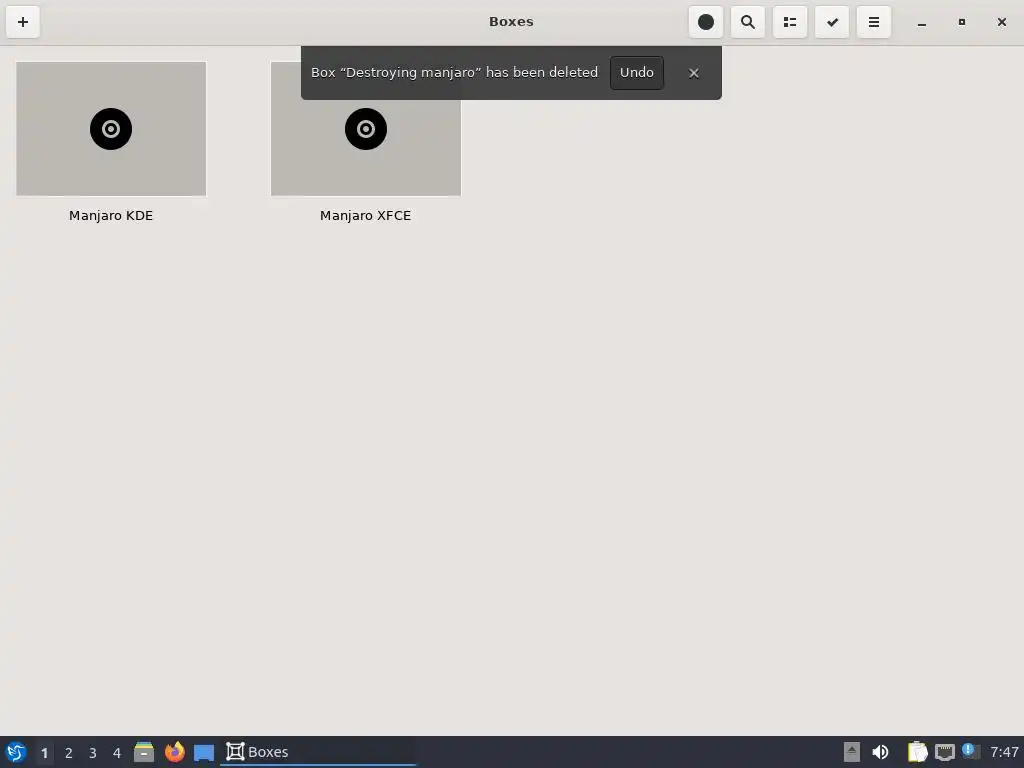Click the dark circle button in header bar
Viewport: 1024px width, 768px height.
[x=705, y=22]
